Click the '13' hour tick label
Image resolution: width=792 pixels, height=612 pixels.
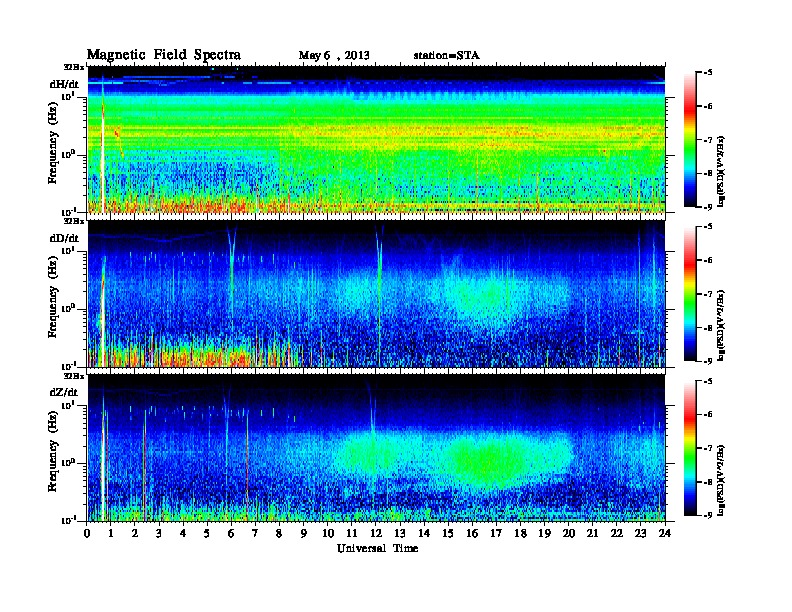tap(400, 534)
